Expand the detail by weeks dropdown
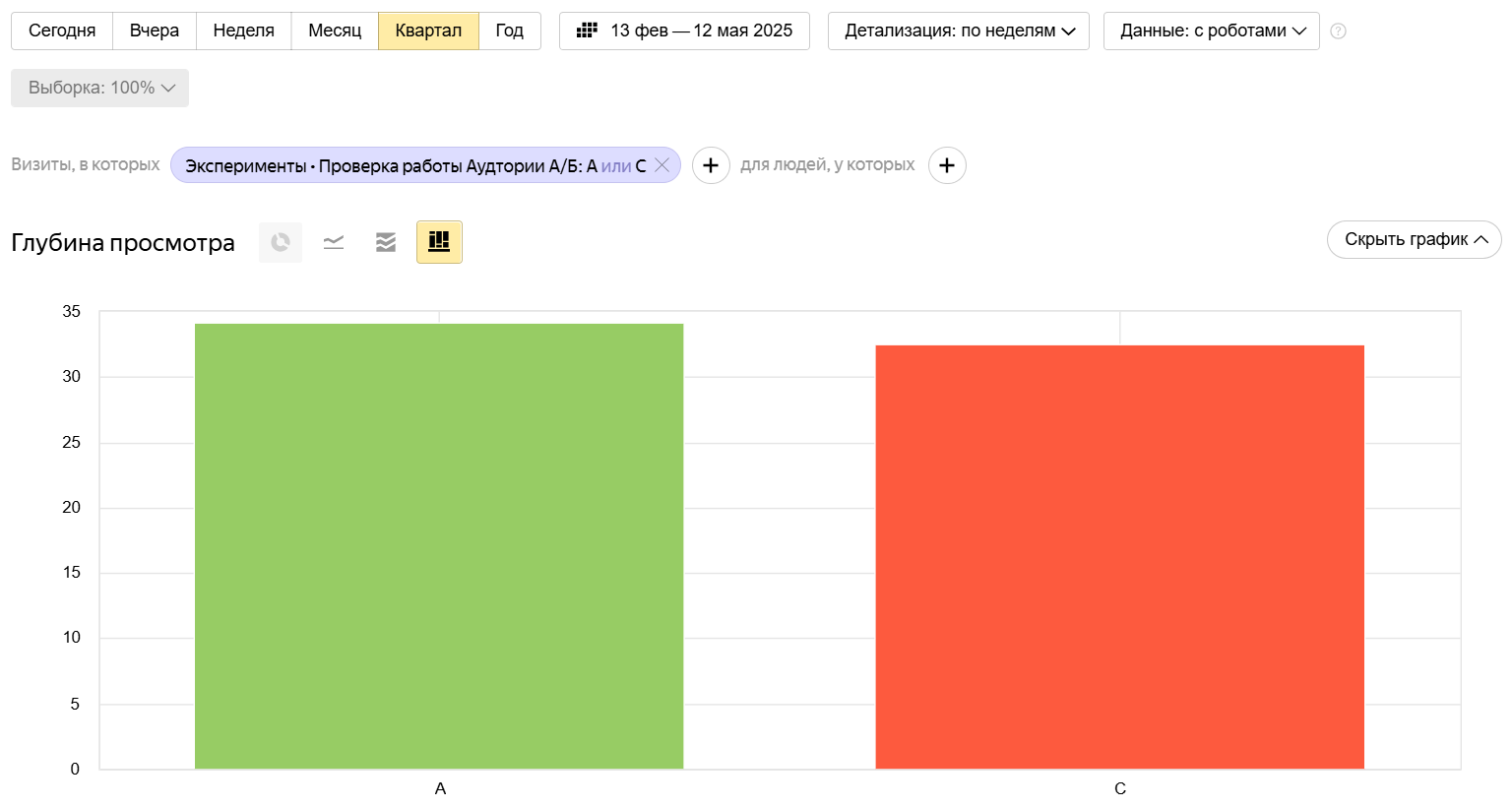The width and height of the screenshot is (1512, 808). (x=958, y=31)
